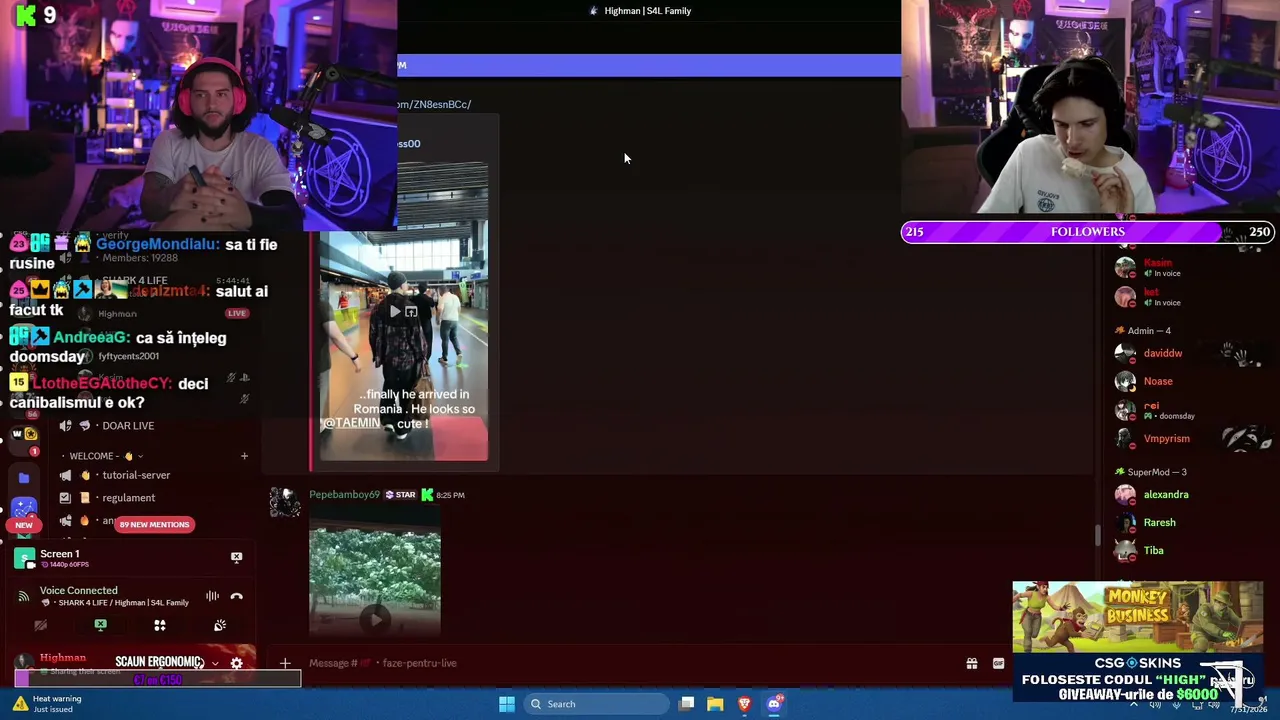This screenshot has width=1280, height=720.
Task: Open member alexandra in member list
Action: tap(1166, 495)
